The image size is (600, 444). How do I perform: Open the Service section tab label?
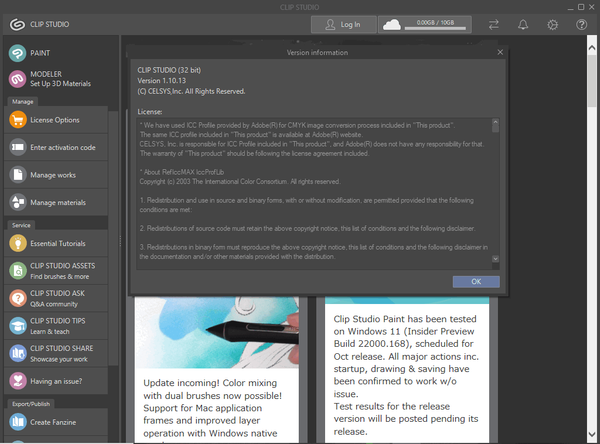[21, 225]
